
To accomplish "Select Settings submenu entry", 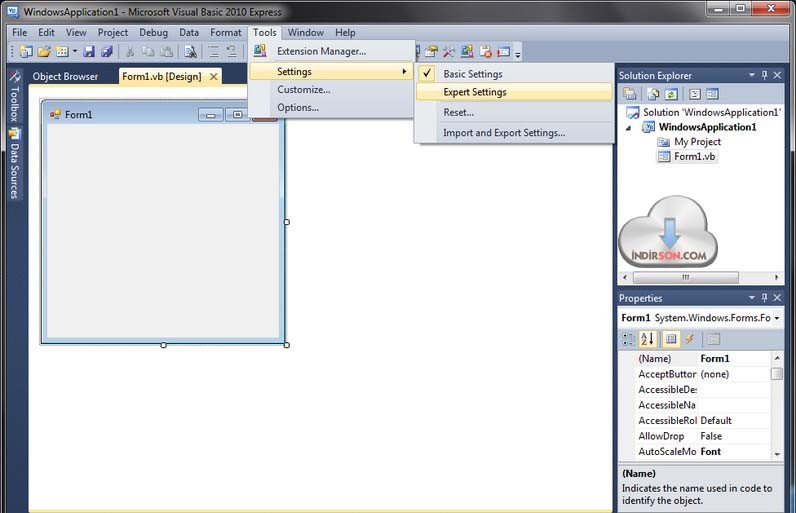I will (331, 72).
